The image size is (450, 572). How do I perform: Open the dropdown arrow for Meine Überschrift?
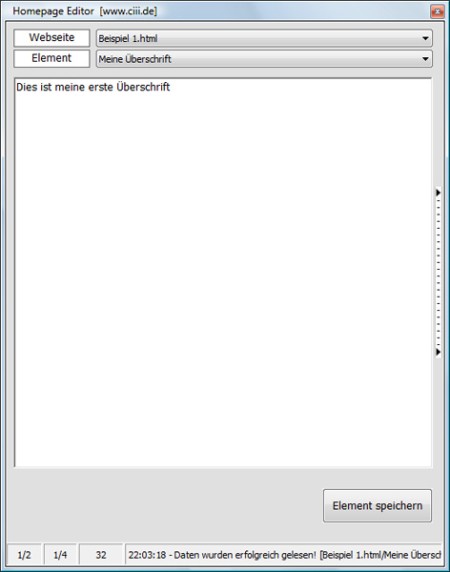point(425,59)
